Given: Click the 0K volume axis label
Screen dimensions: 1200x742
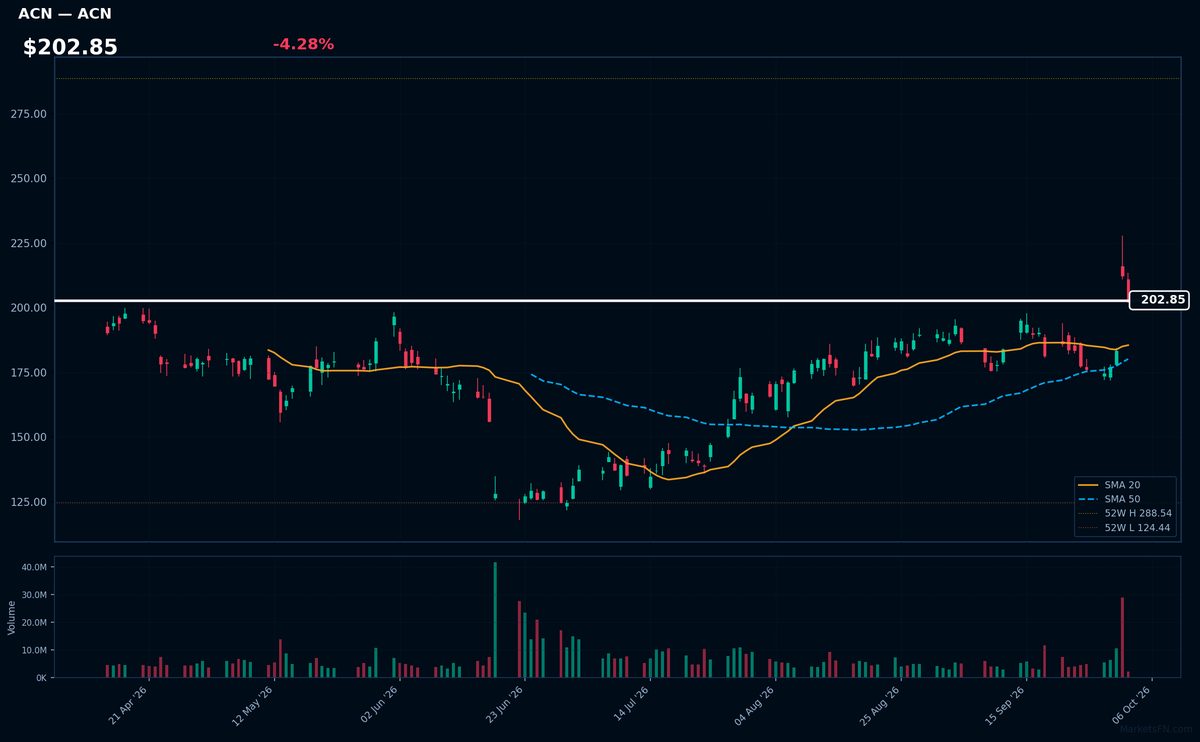Looking at the screenshot, I should [41, 678].
